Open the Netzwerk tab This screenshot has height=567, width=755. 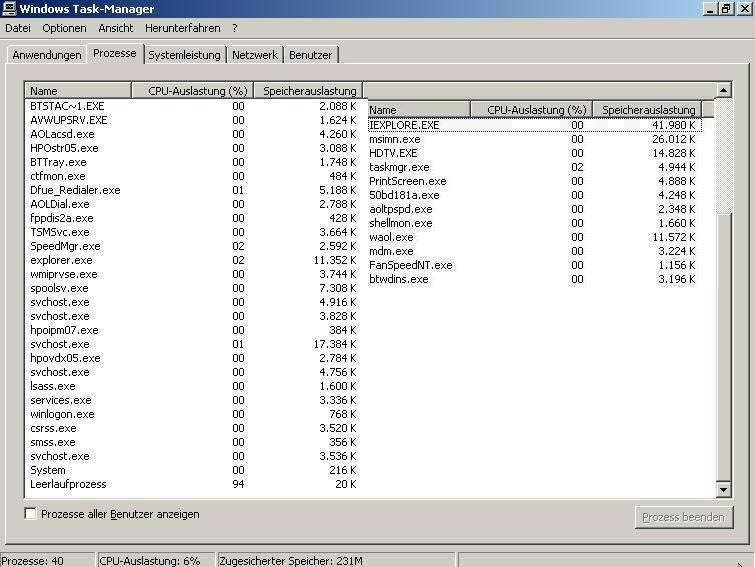click(x=255, y=55)
